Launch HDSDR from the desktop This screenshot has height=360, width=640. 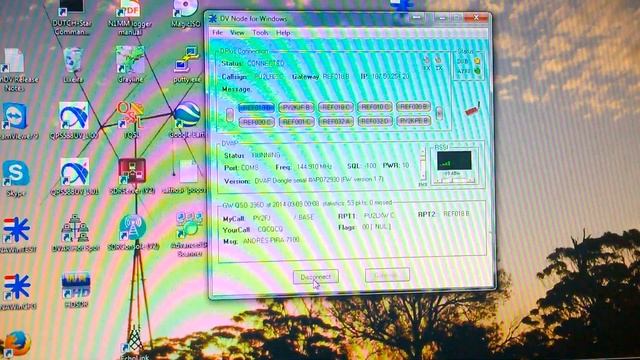76,289
